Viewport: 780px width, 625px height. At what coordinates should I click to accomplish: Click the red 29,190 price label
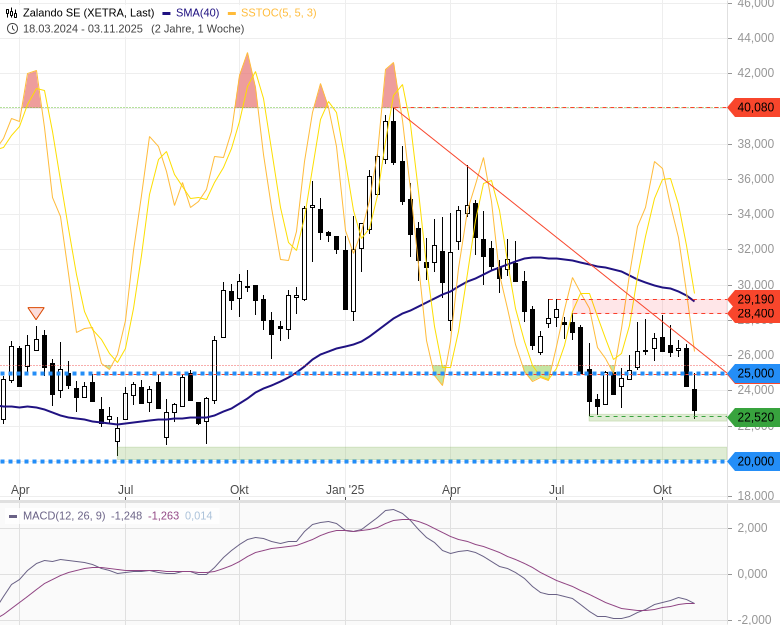coord(754,299)
